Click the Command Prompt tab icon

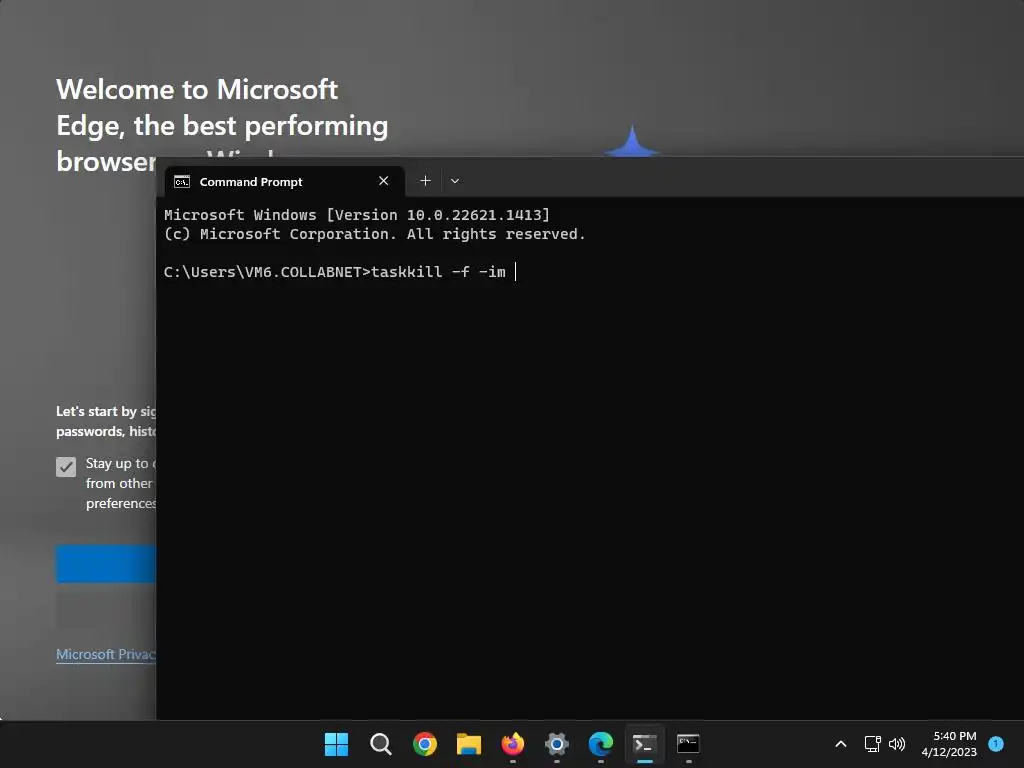click(182, 182)
